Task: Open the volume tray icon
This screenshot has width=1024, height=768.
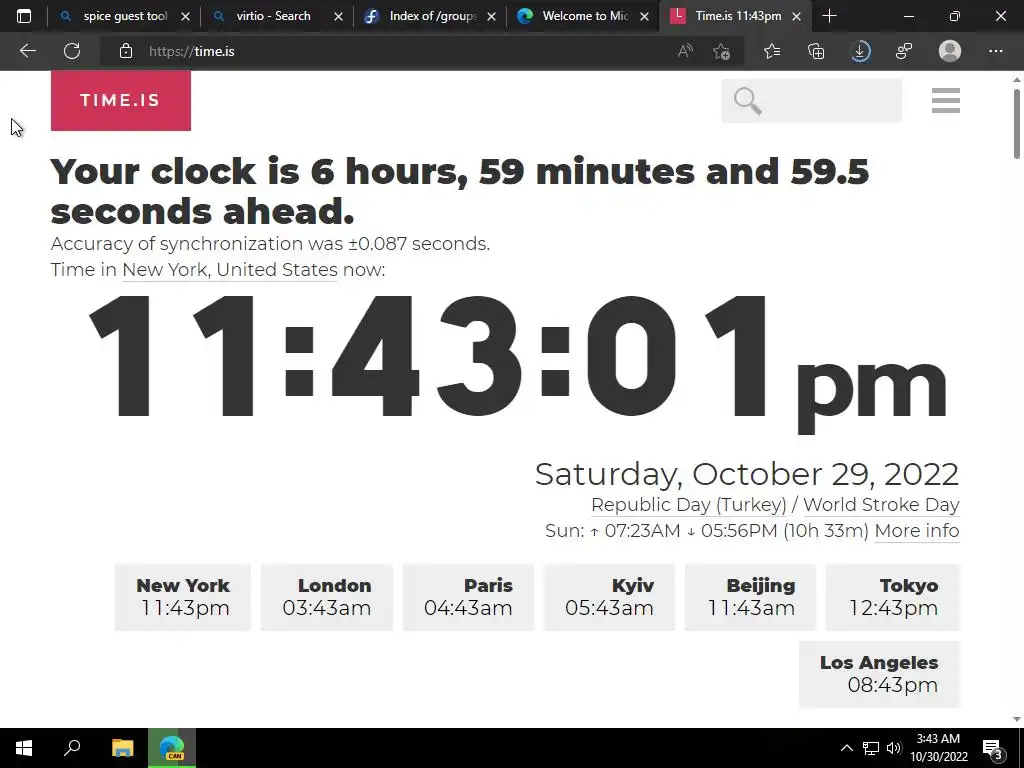Action: tap(894, 748)
